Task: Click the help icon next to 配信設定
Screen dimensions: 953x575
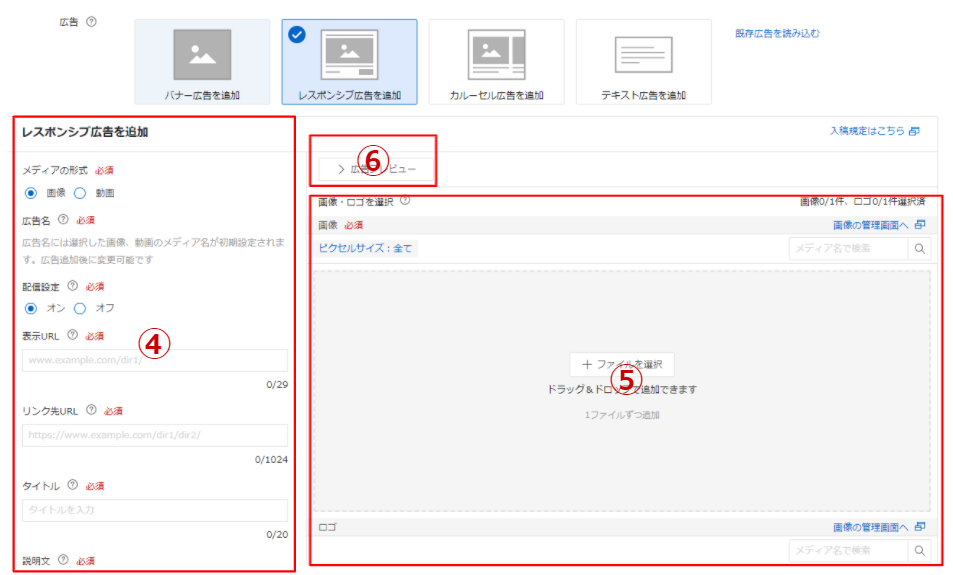Action: pyautogui.click(x=73, y=285)
